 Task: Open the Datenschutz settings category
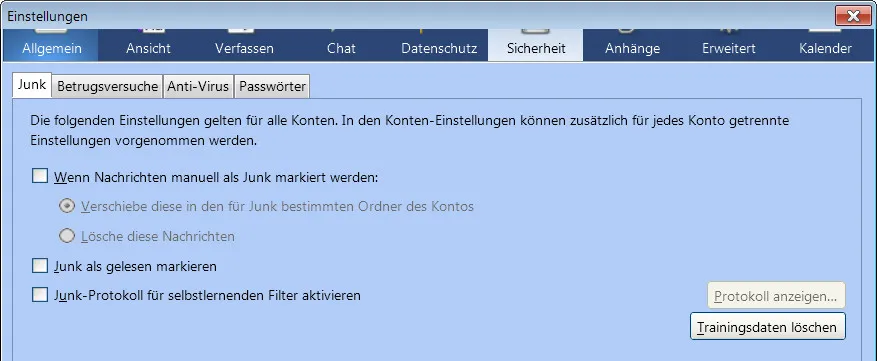click(x=439, y=45)
